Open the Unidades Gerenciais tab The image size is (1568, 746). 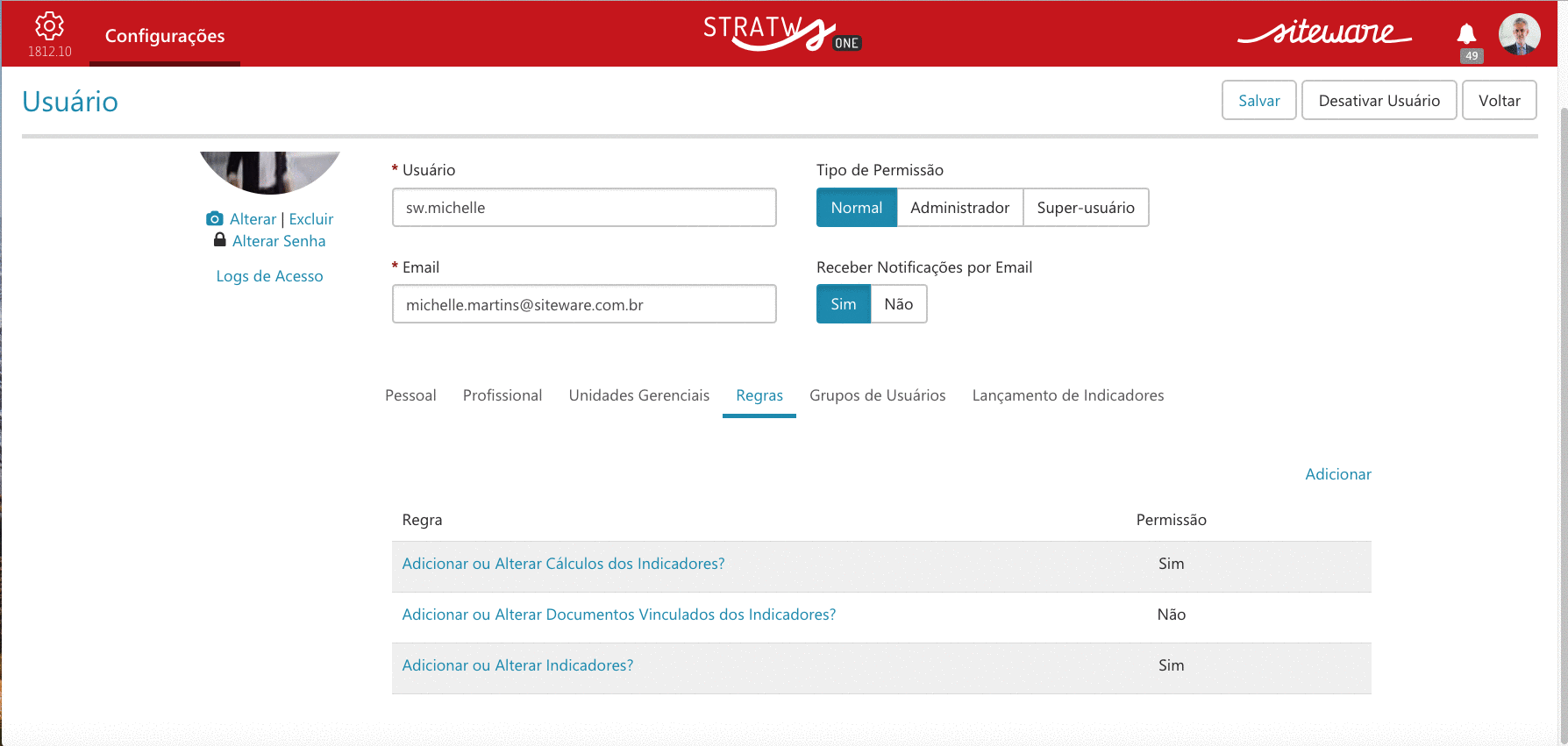[x=639, y=395]
